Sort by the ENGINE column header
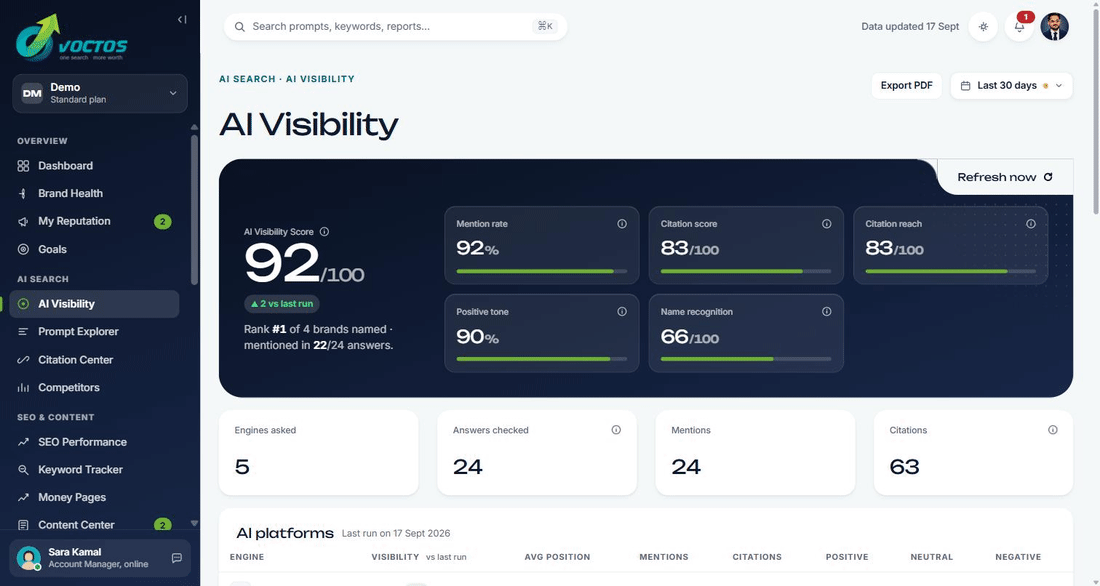The height and width of the screenshot is (586, 1100). (247, 557)
